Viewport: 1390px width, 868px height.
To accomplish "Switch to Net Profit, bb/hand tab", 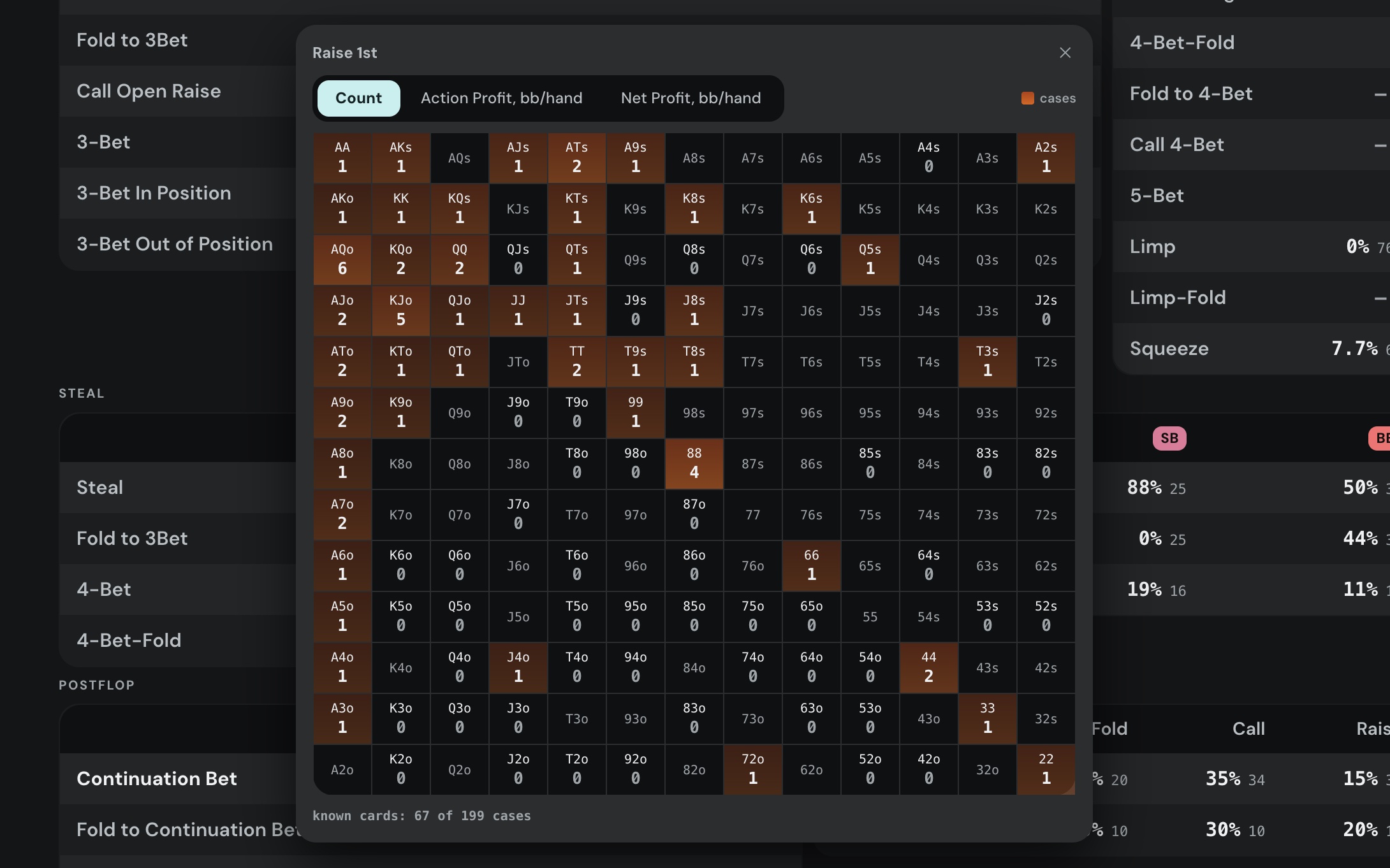I will 691,98.
